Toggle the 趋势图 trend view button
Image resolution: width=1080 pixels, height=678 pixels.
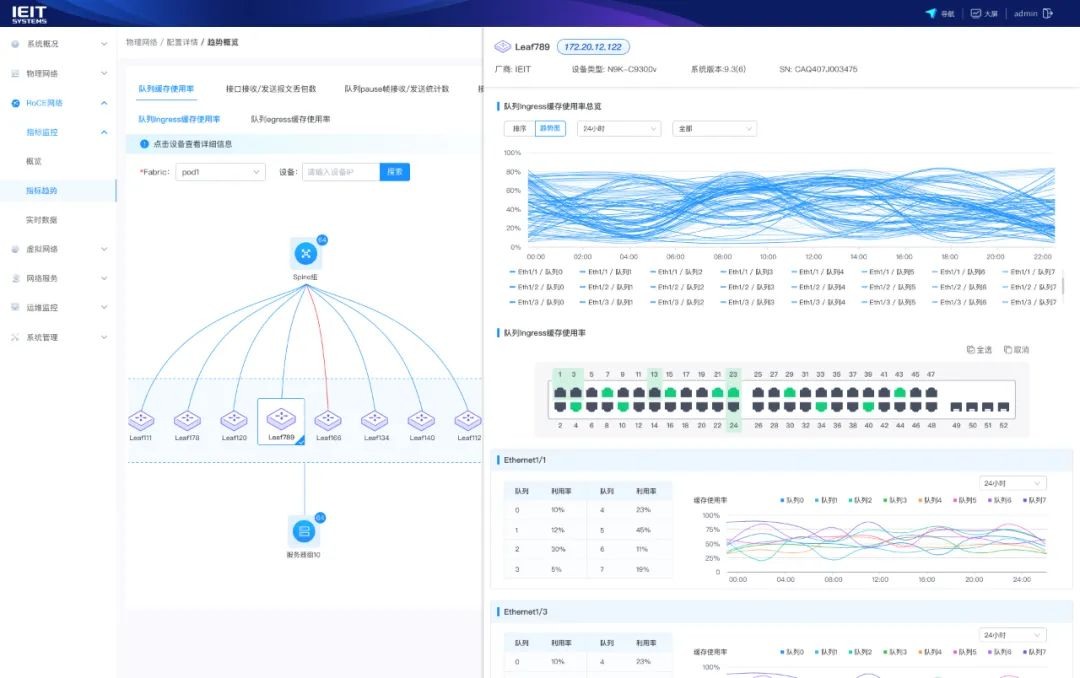(550, 129)
